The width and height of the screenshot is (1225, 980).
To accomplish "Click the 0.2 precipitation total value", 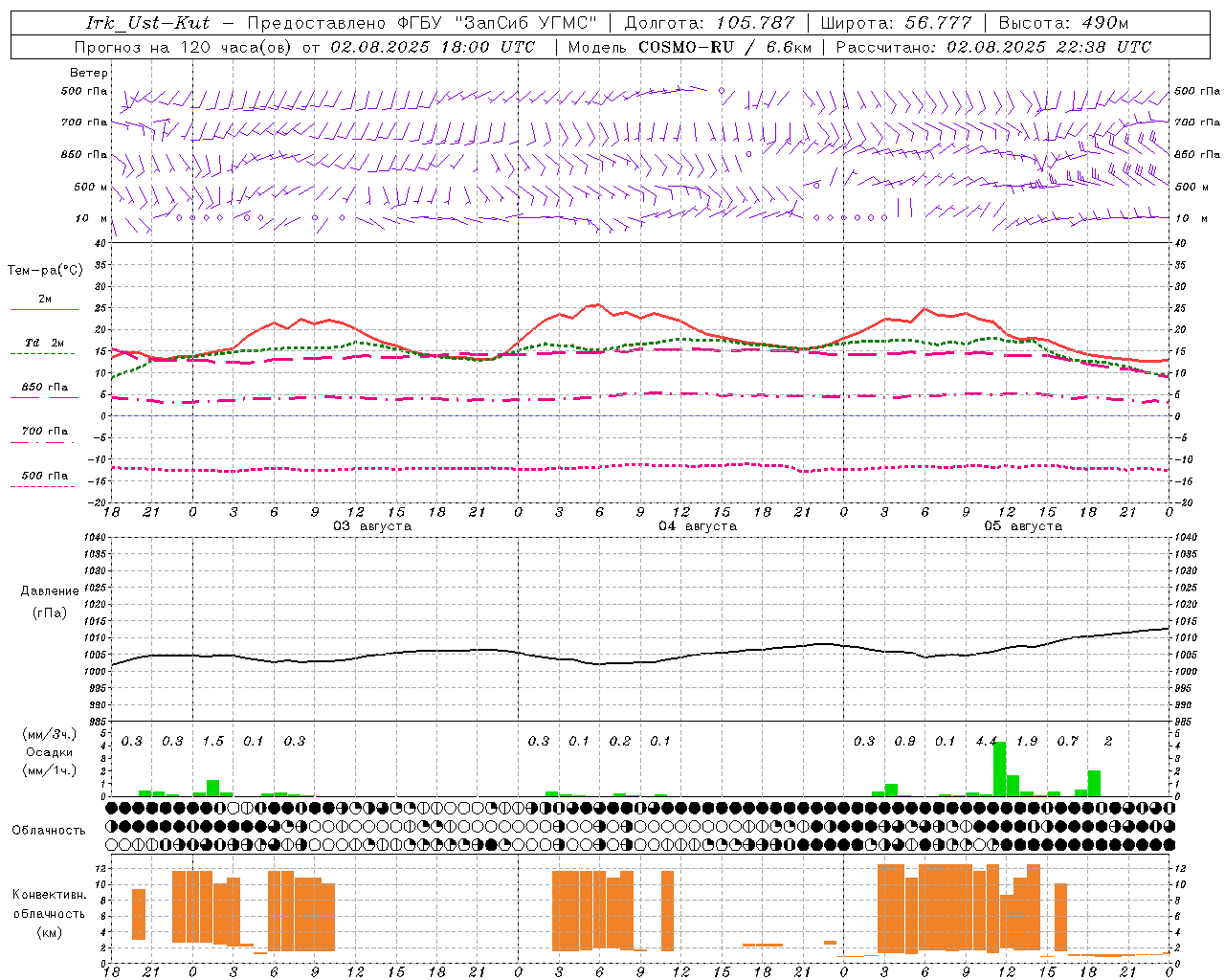I will (x=620, y=742).
